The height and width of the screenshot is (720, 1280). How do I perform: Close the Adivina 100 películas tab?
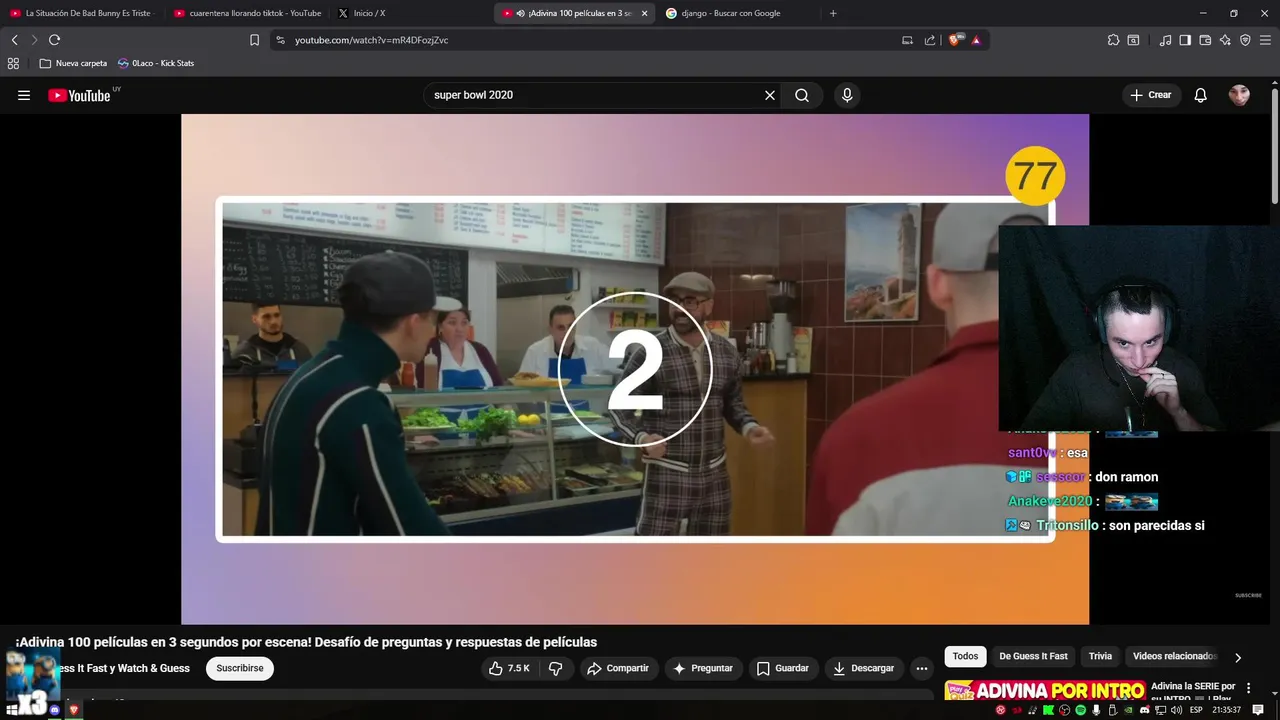point(644,13)
